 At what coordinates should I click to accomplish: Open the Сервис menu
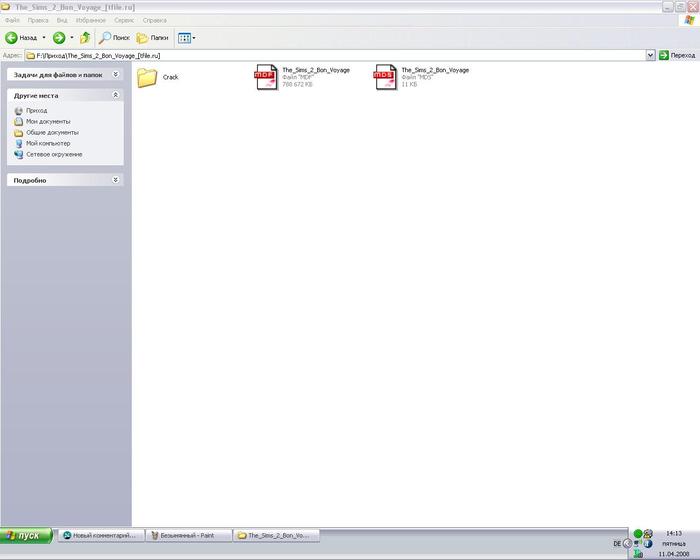[x=124, y=21]
